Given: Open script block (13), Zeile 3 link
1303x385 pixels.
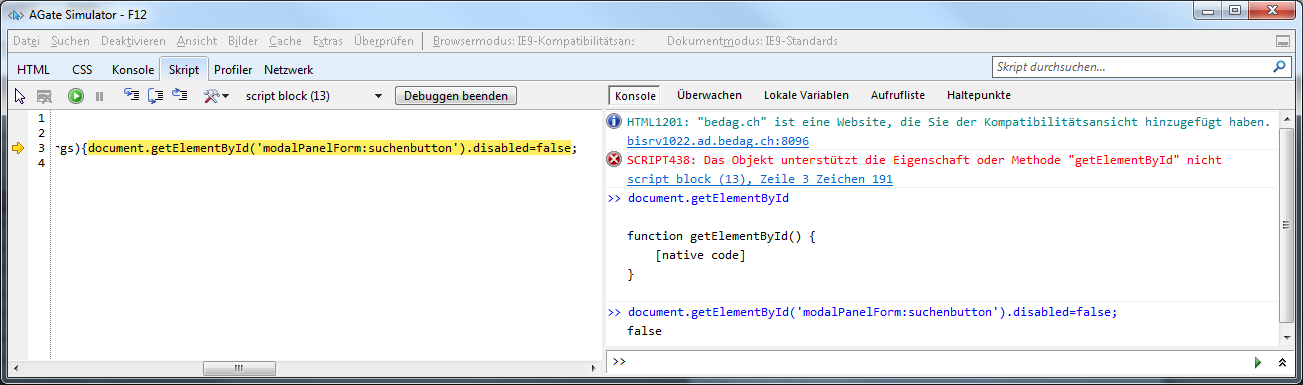Looking at the screenshot, I should pyautogui.click(x=760, y=179).
